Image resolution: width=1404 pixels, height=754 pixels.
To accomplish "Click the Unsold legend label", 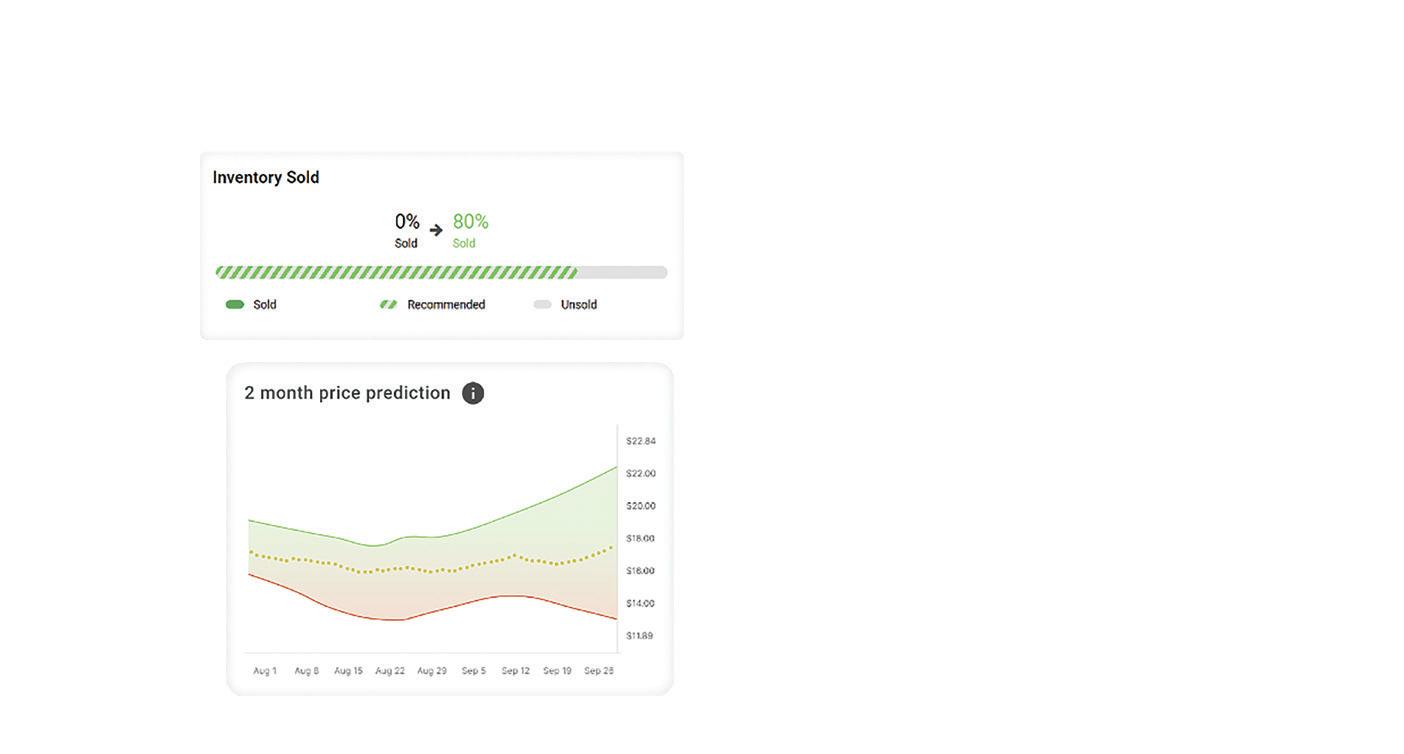I will coord(579,305).
